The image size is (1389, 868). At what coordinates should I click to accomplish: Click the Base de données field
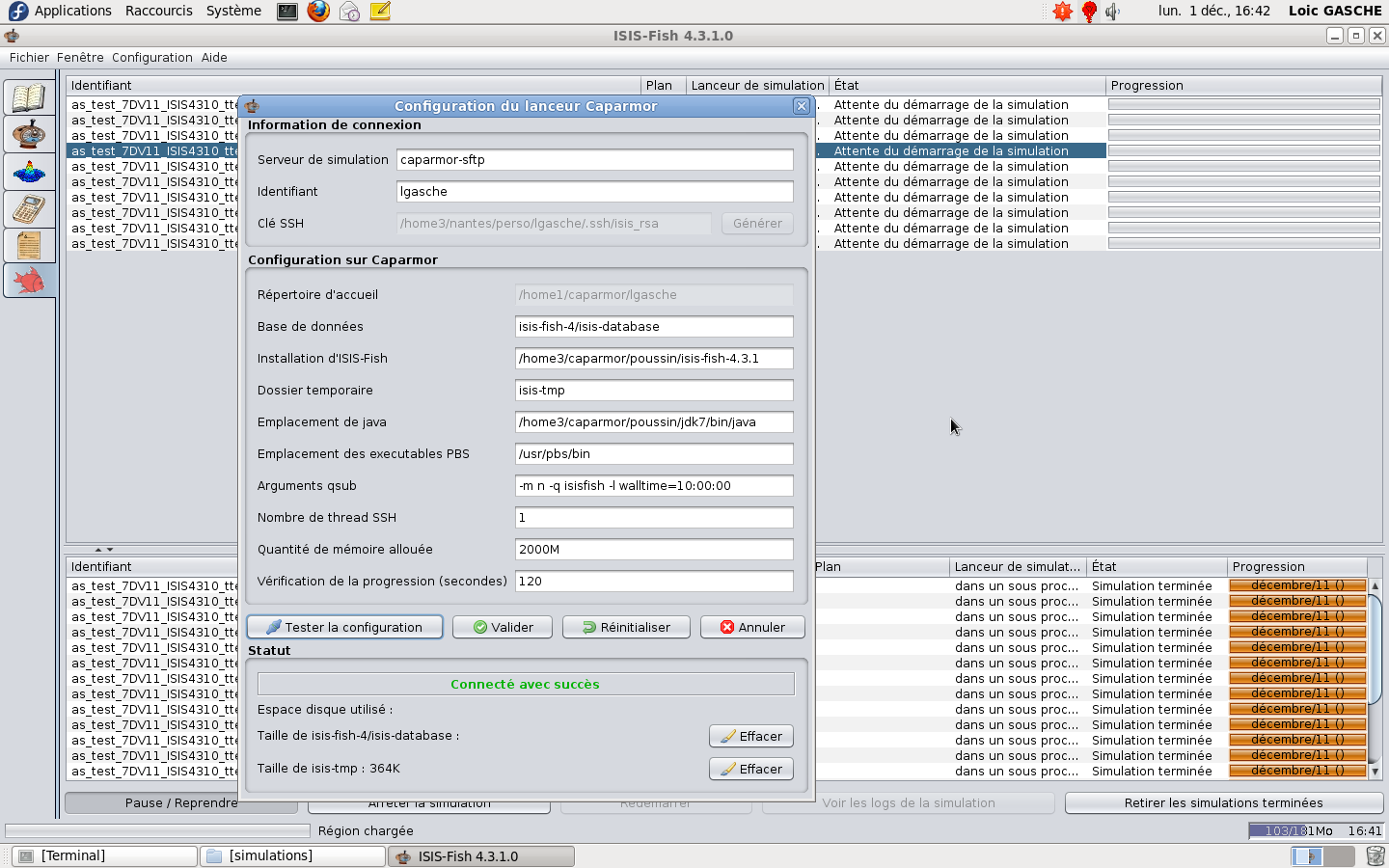pos(654,327)
